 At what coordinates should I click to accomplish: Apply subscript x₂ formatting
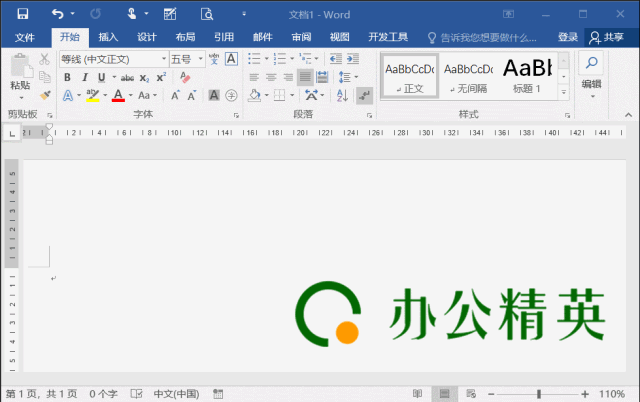(x=144, y=78)
